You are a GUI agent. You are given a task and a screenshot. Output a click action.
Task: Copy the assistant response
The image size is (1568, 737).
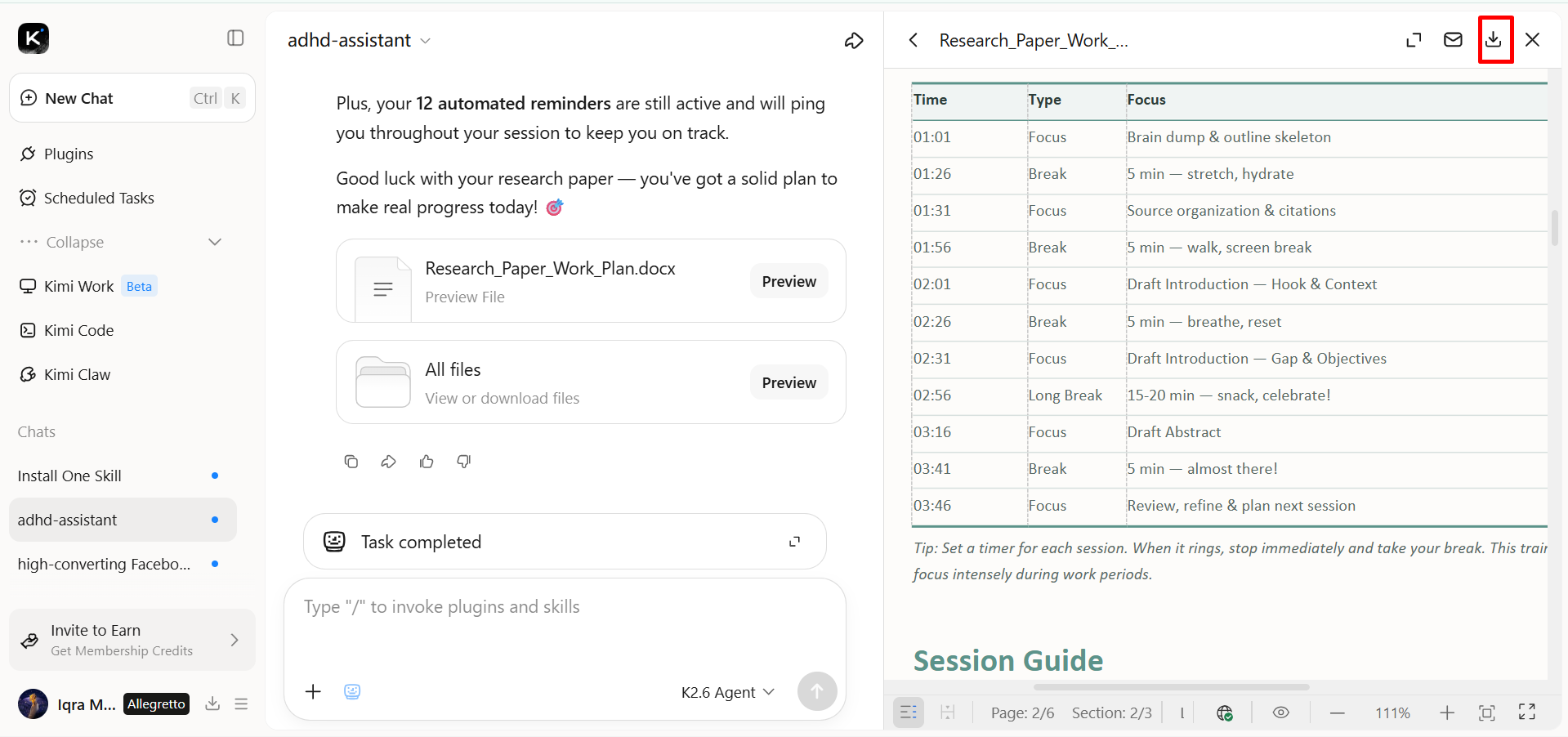click(x=351, y=462)
